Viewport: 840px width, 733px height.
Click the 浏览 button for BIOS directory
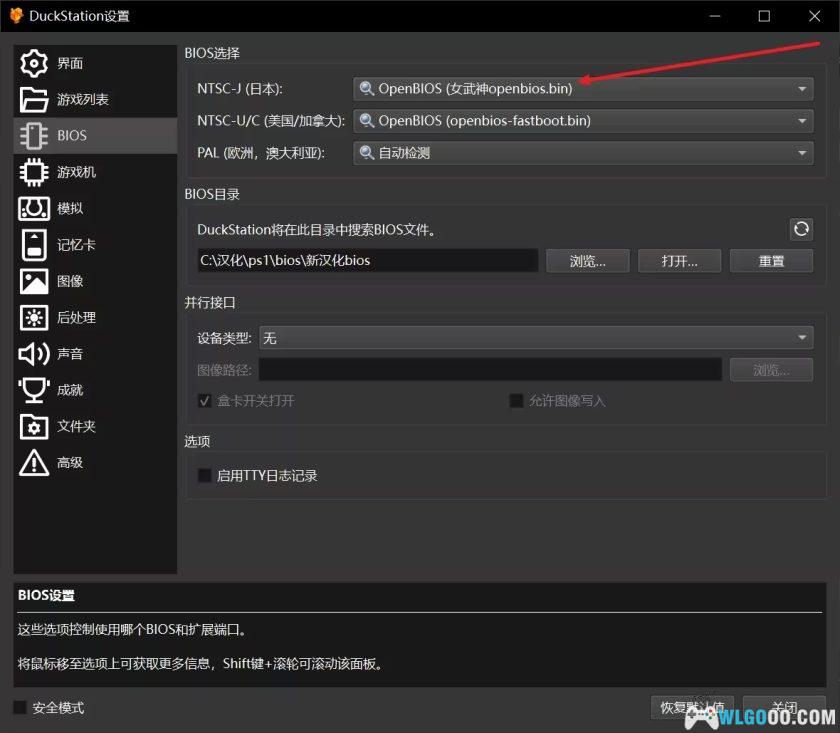click(588, 261)
